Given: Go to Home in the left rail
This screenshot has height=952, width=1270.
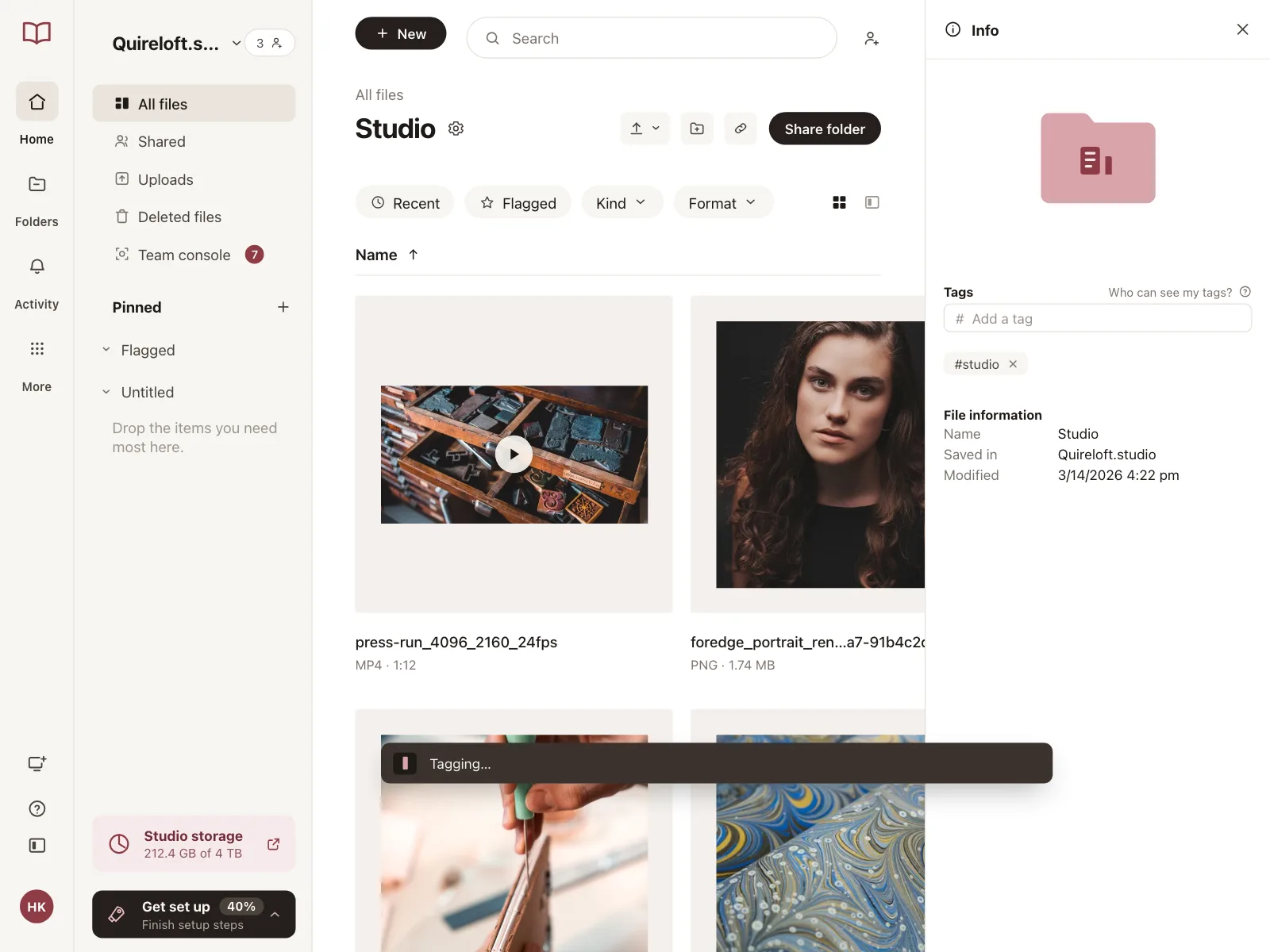Looking at the screenshot, I should 37,115.
